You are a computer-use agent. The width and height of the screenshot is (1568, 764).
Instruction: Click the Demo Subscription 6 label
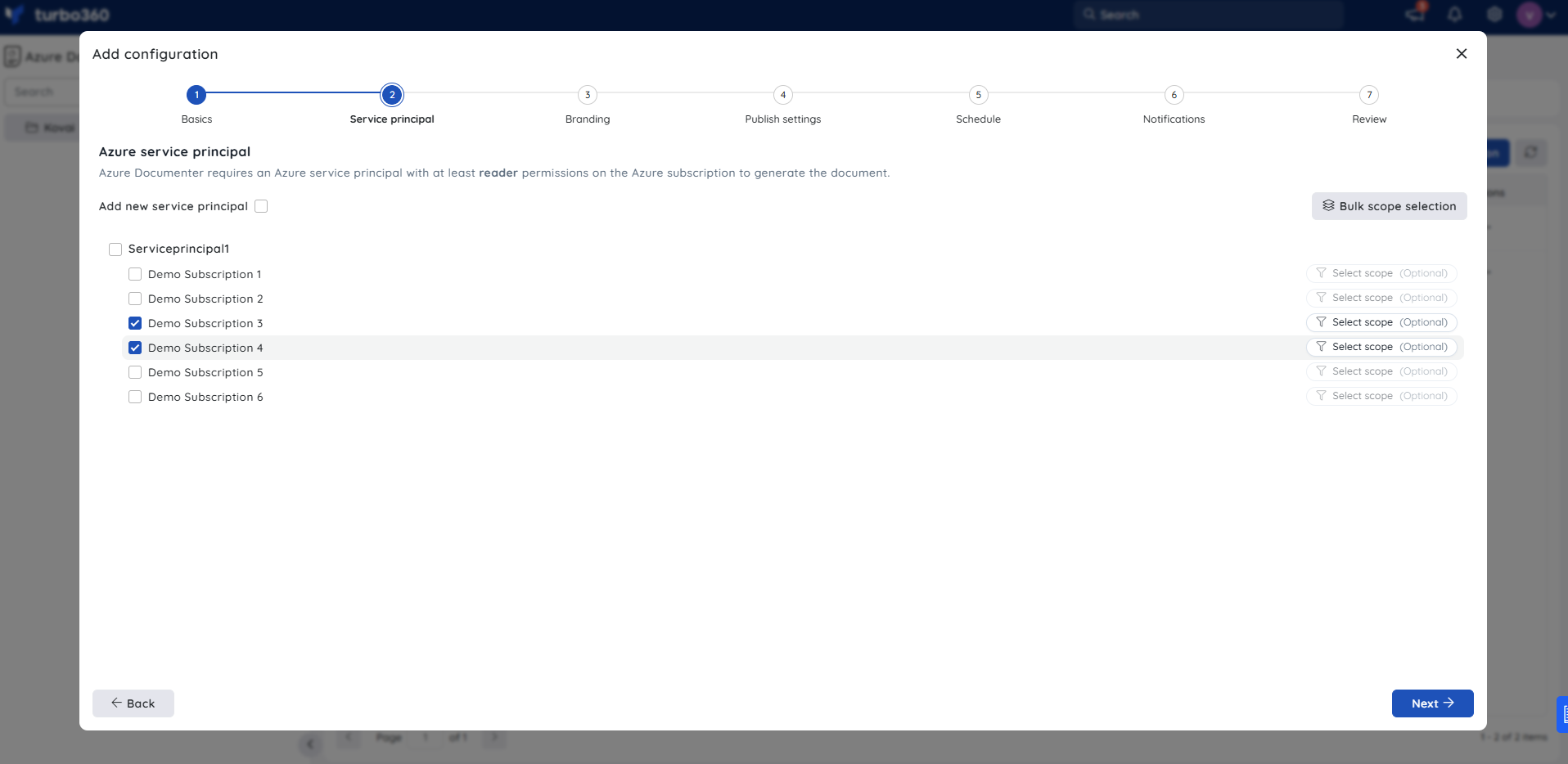pos(205,397)
